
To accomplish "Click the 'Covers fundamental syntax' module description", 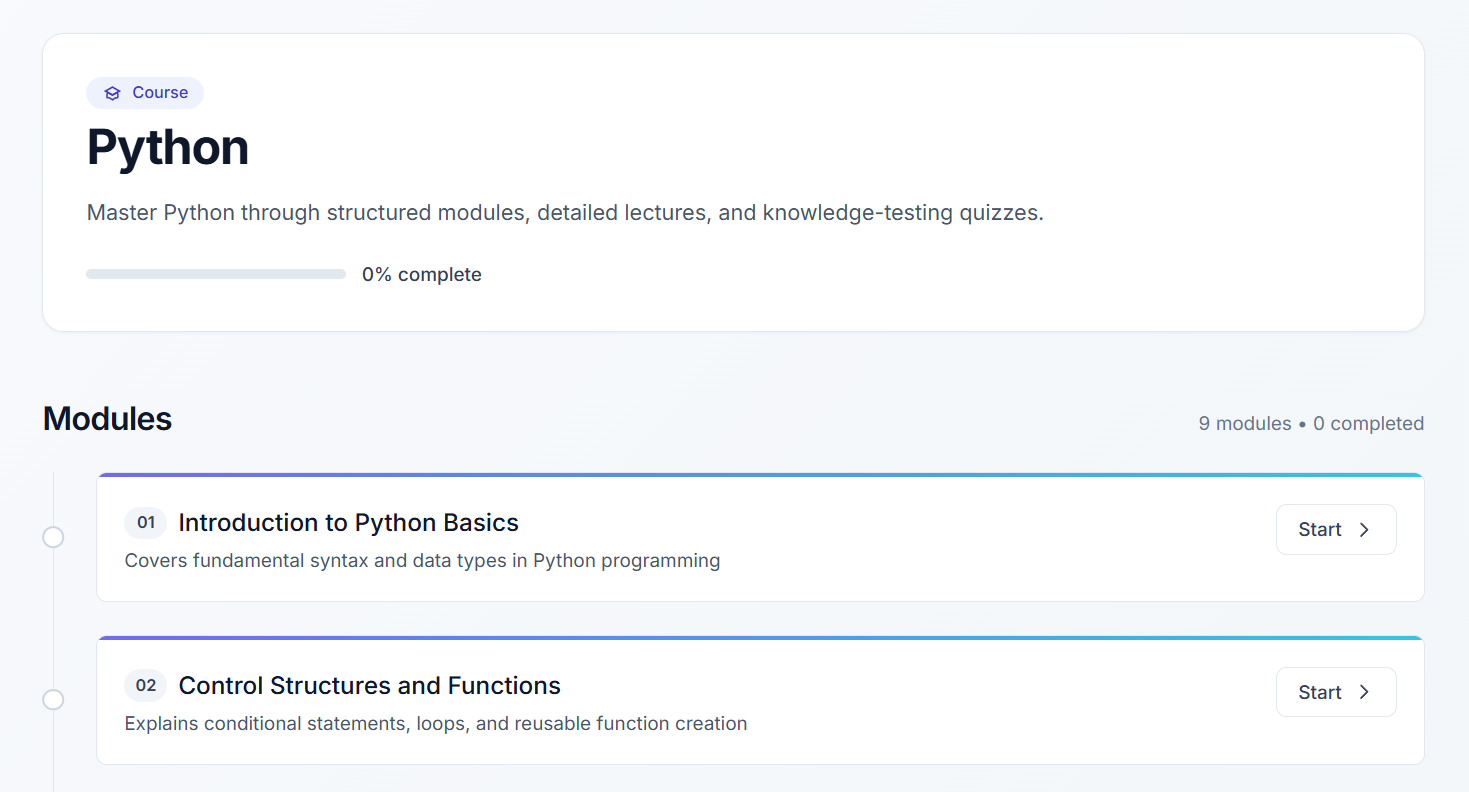I will [x=422, y=561].
